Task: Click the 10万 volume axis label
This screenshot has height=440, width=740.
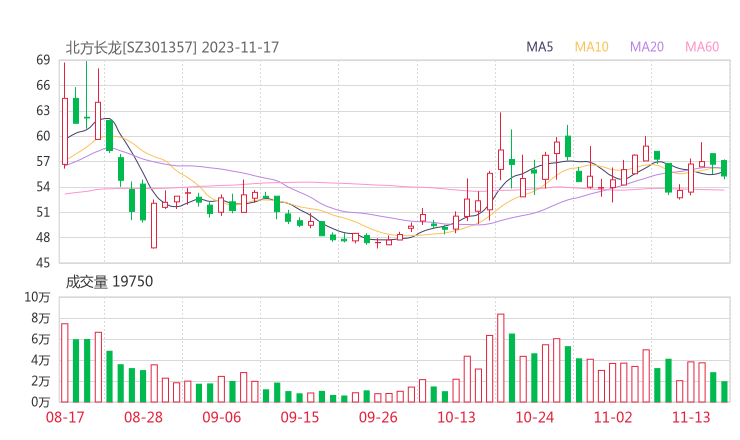Action: (37, 297)
